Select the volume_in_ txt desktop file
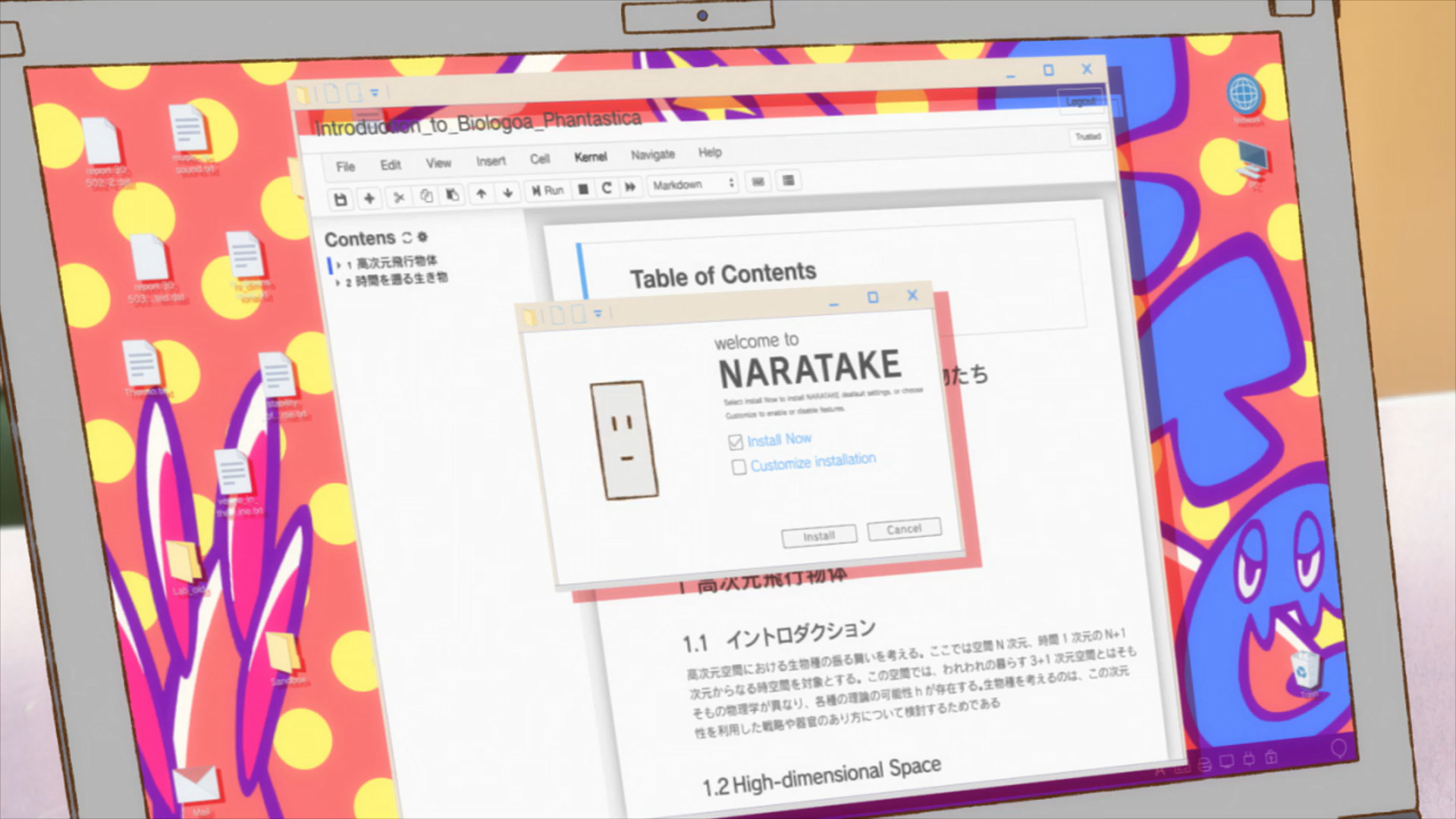1456x819 pixels. coord(237,482)
